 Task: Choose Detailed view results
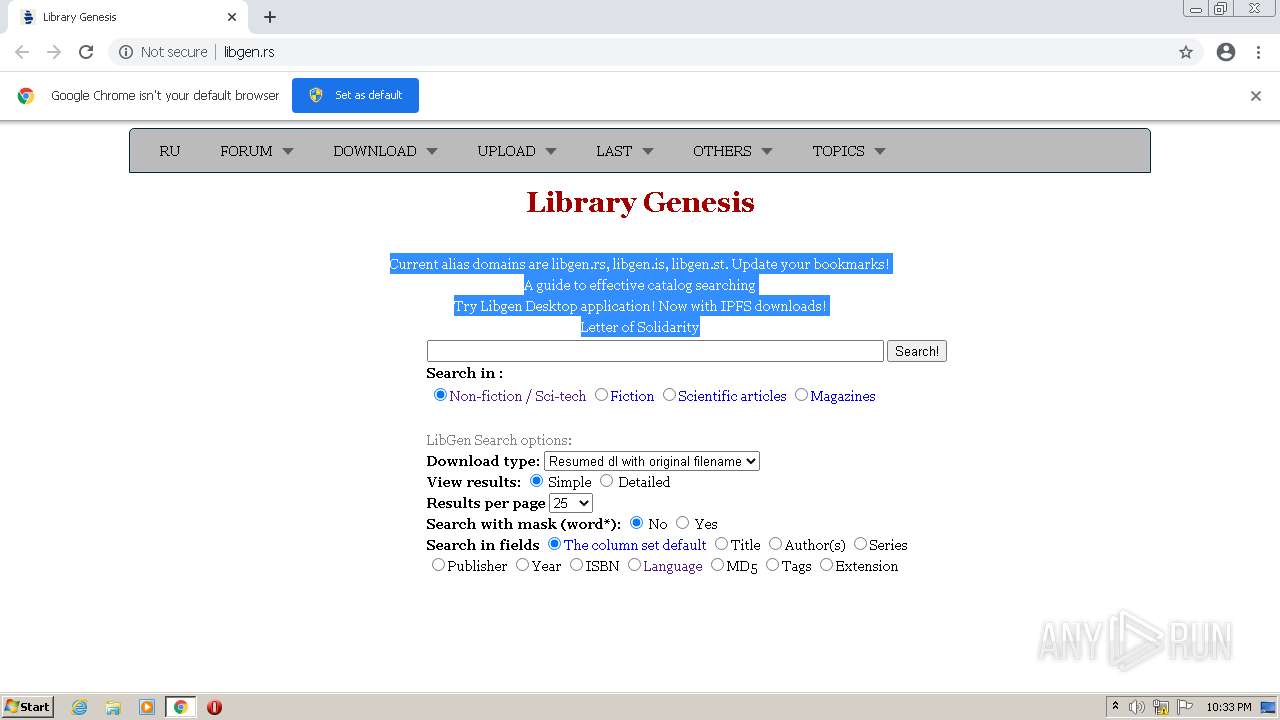click(x=606, y=481)
